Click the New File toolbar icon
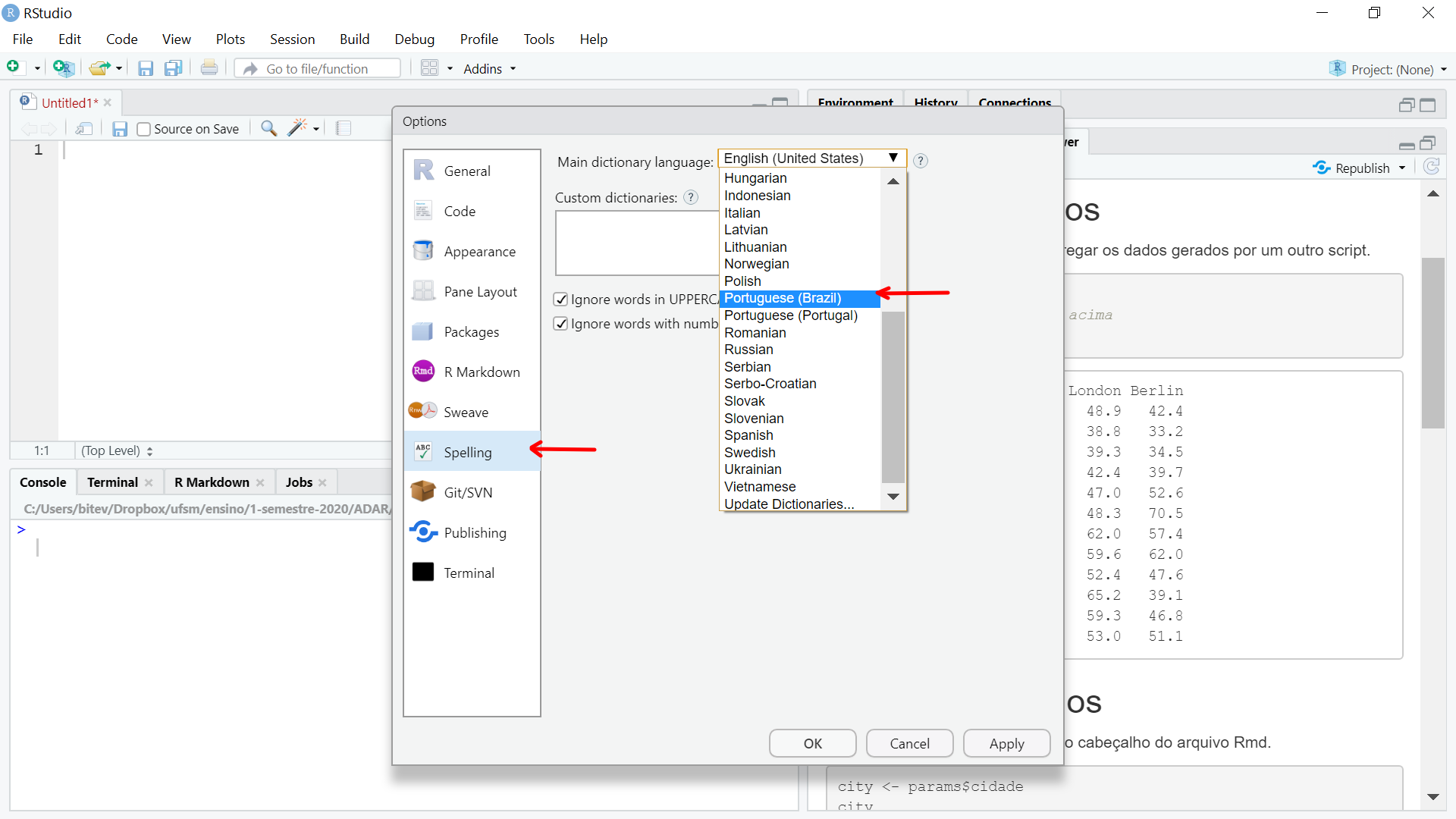Image resolution: width=1456 pixels, height=819 pixels. pos(14,67)
